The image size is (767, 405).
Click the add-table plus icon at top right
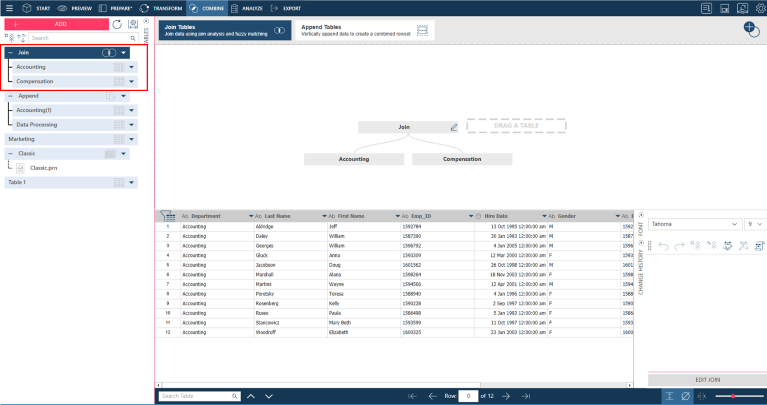point(751,29)
